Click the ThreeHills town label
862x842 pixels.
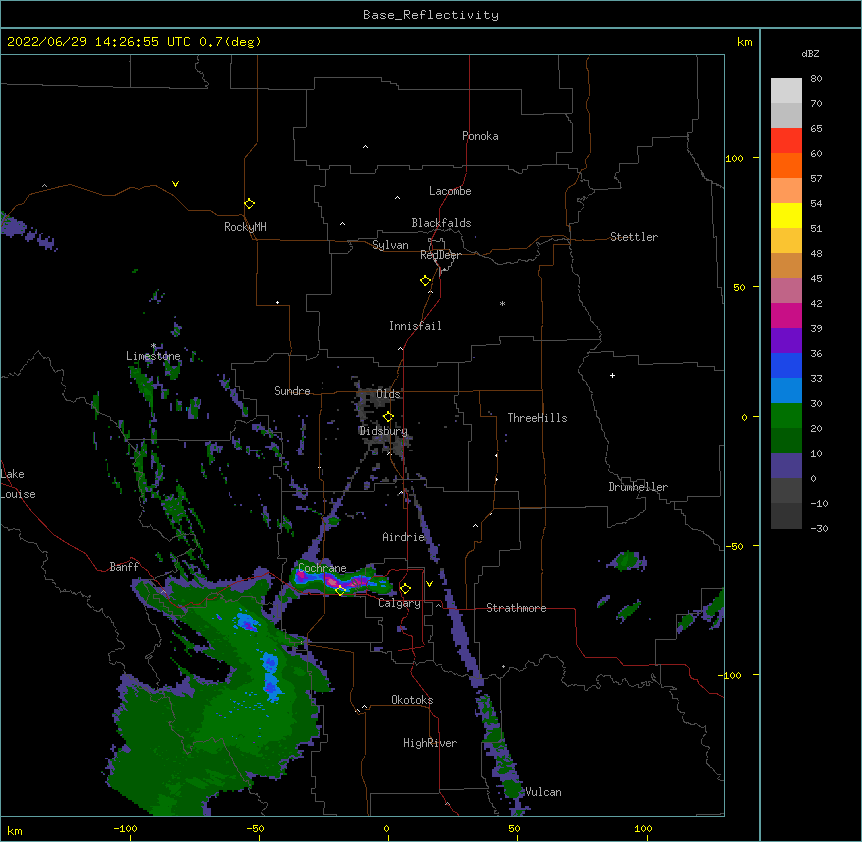click(x=537, y=418)
